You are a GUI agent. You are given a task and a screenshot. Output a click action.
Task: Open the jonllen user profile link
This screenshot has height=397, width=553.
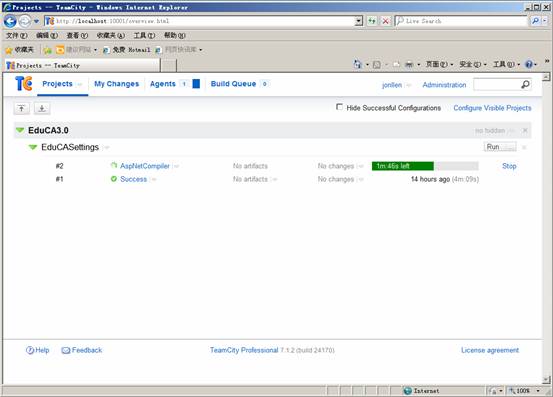coord(392,85)
